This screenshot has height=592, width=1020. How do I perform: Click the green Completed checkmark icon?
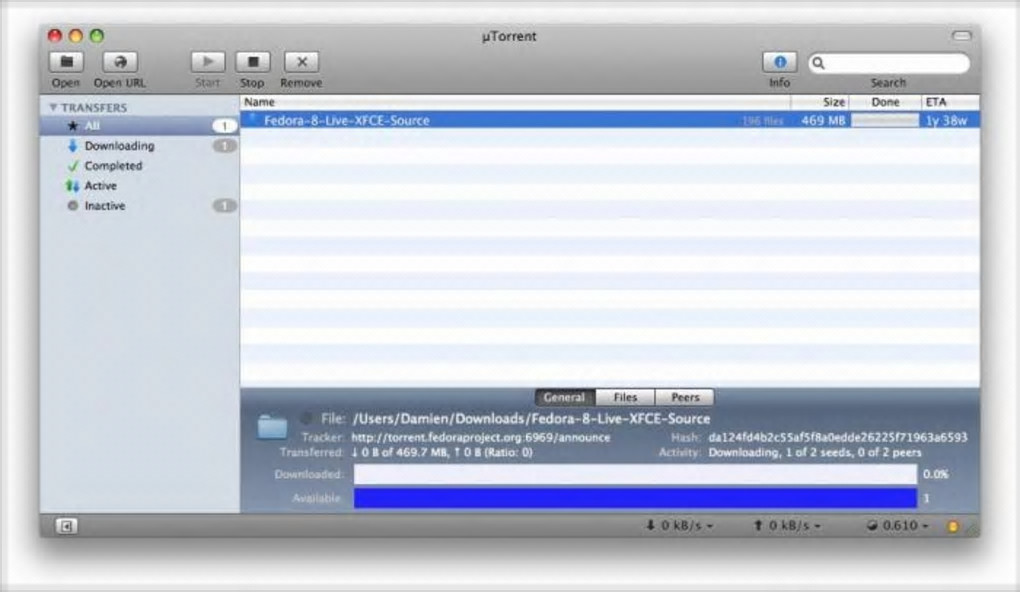pos(72,166)
